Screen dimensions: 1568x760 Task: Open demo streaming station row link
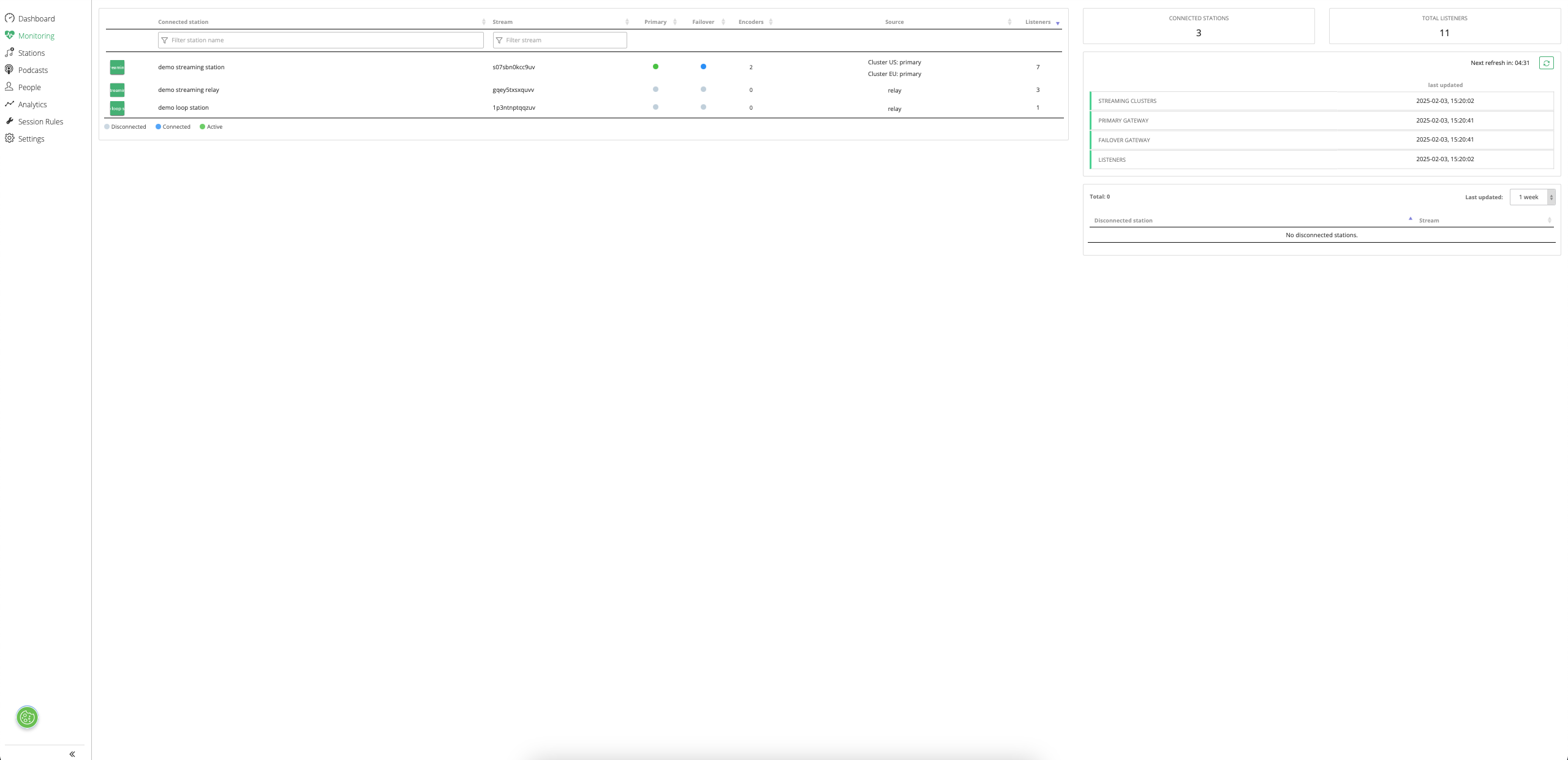191,67
